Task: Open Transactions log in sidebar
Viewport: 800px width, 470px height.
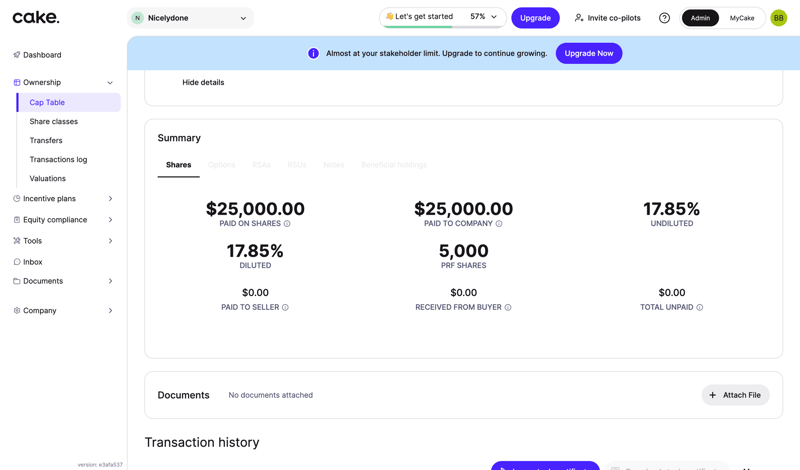Action: click(58, 160)
